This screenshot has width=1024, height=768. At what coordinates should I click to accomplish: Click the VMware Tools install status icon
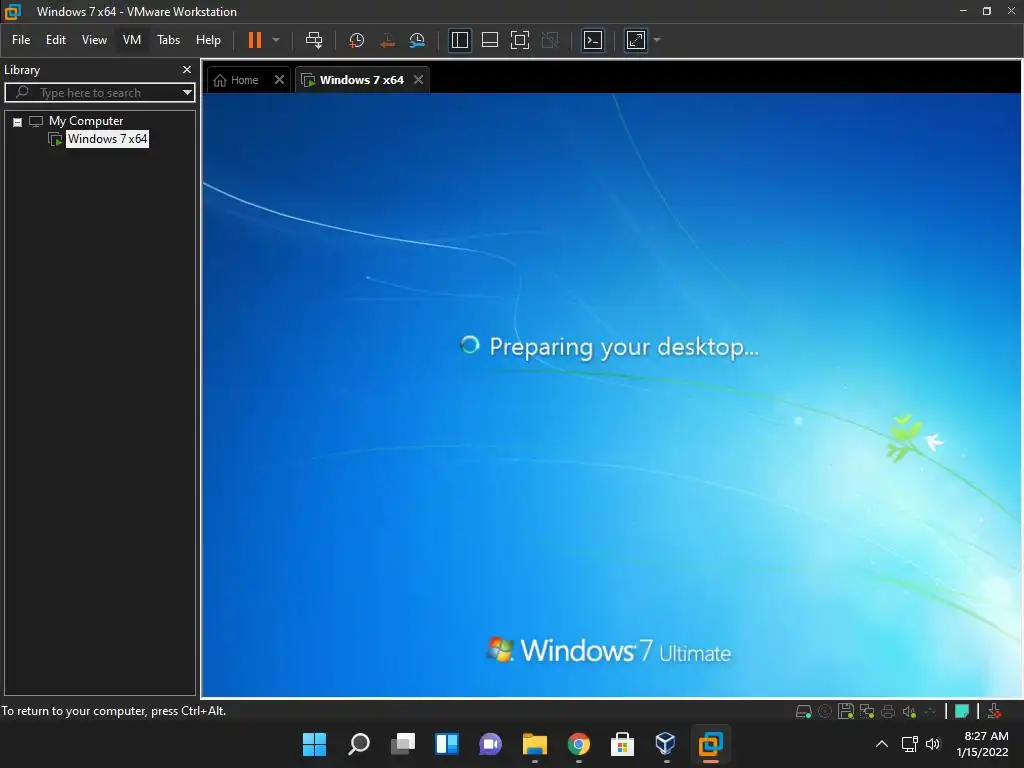(x=995, y=711)
